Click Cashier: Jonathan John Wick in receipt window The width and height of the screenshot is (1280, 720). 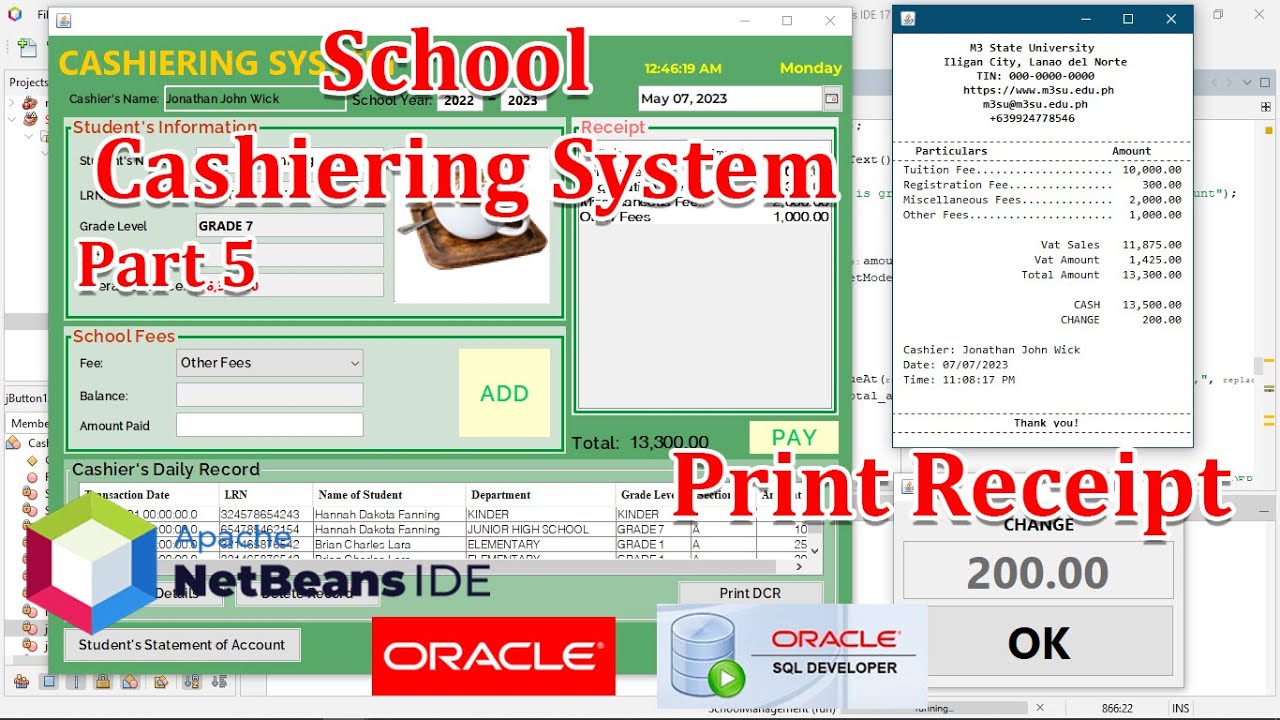click(x=991, y=350)
